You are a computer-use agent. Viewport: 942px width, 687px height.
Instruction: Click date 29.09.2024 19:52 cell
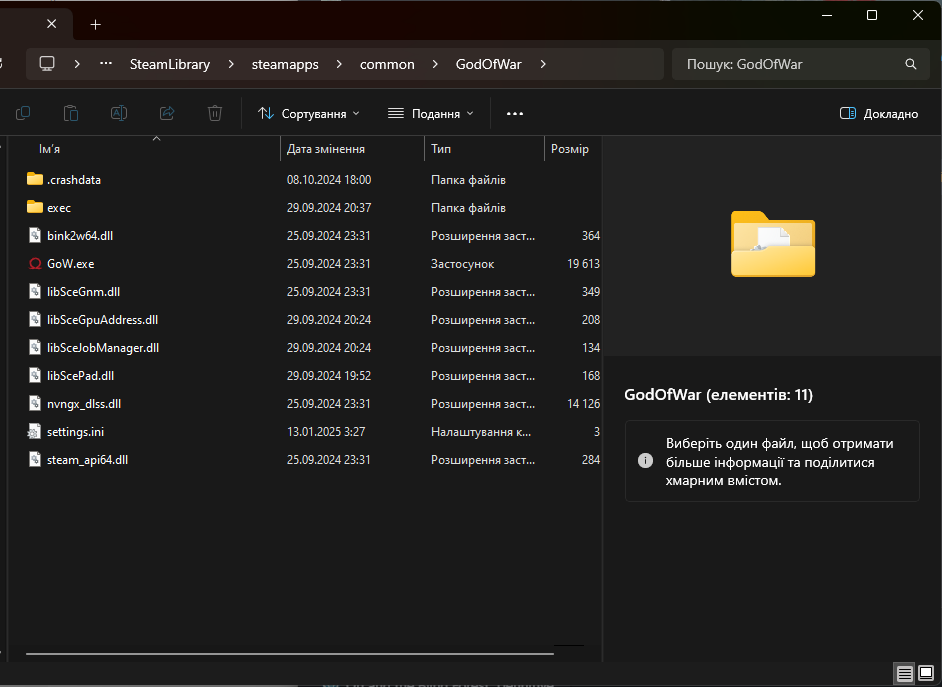(x=329, y=375)
